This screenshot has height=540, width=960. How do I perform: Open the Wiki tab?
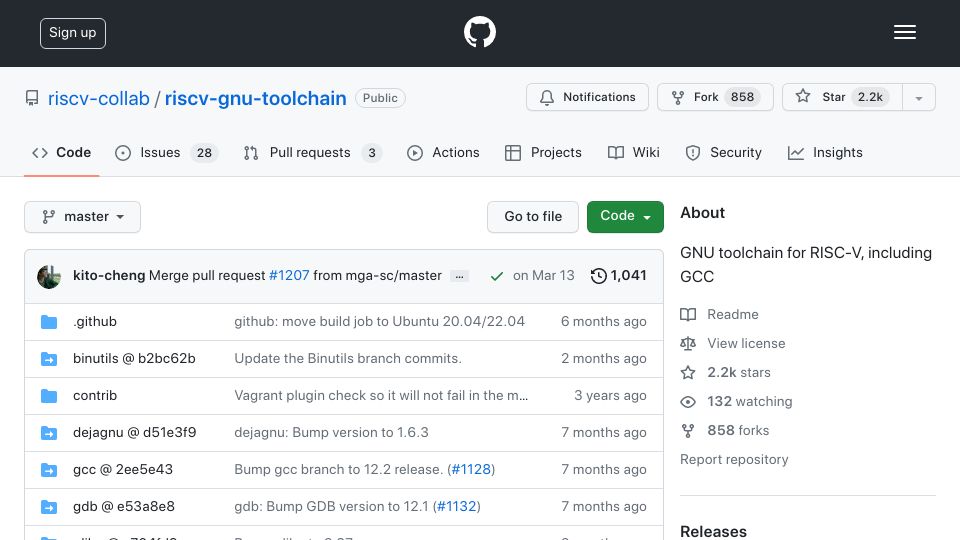[x=633, y=152]
